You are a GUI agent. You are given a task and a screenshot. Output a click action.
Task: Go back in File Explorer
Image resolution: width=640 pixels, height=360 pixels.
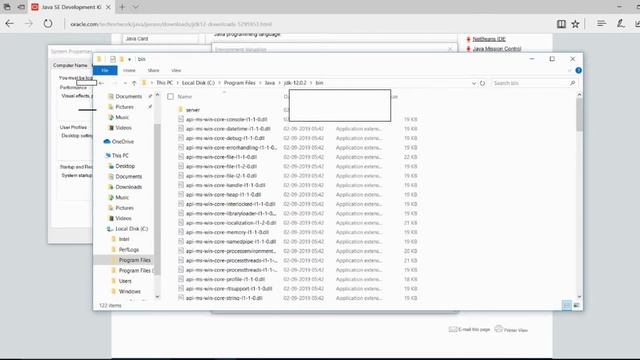(102, 83)
